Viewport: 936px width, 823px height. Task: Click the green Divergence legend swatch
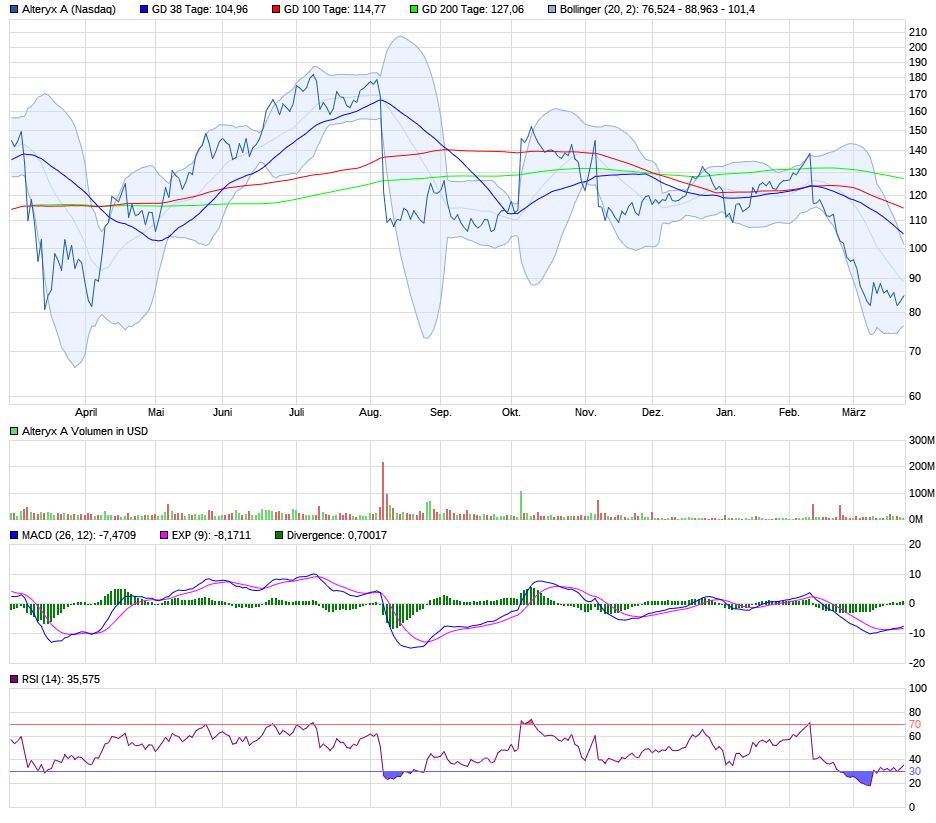point(279,535)
